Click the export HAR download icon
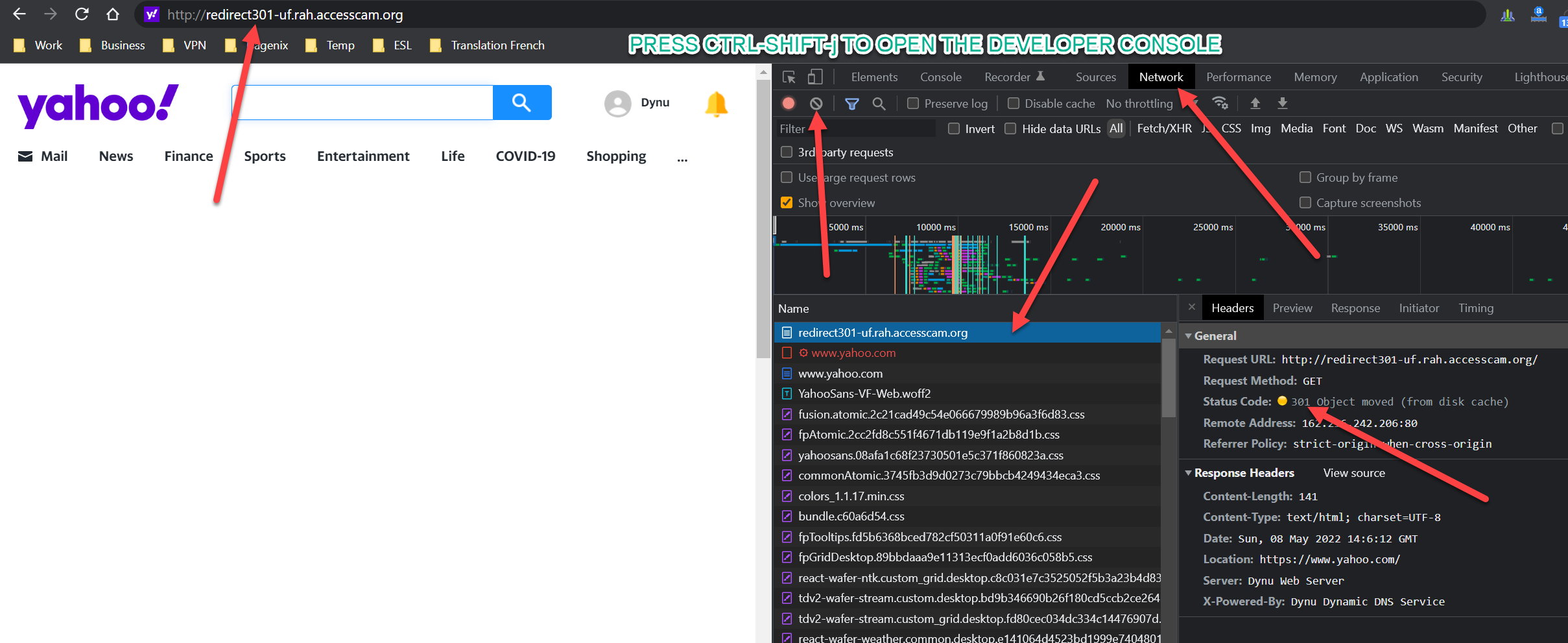The width and height of the screenshot is (1568, 643). pos(1283,103)
